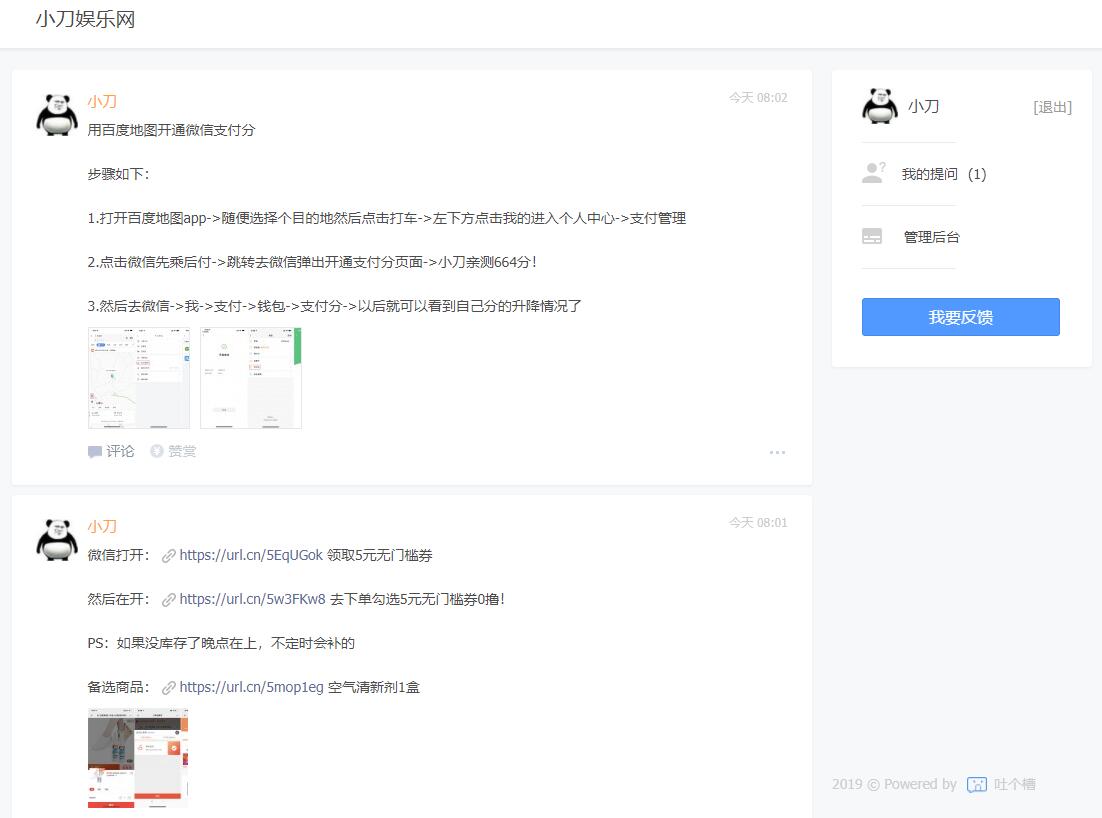Click the chain icon before 5mop1eg link
The width and height of the screenshot is (1102, 818).
169,688
